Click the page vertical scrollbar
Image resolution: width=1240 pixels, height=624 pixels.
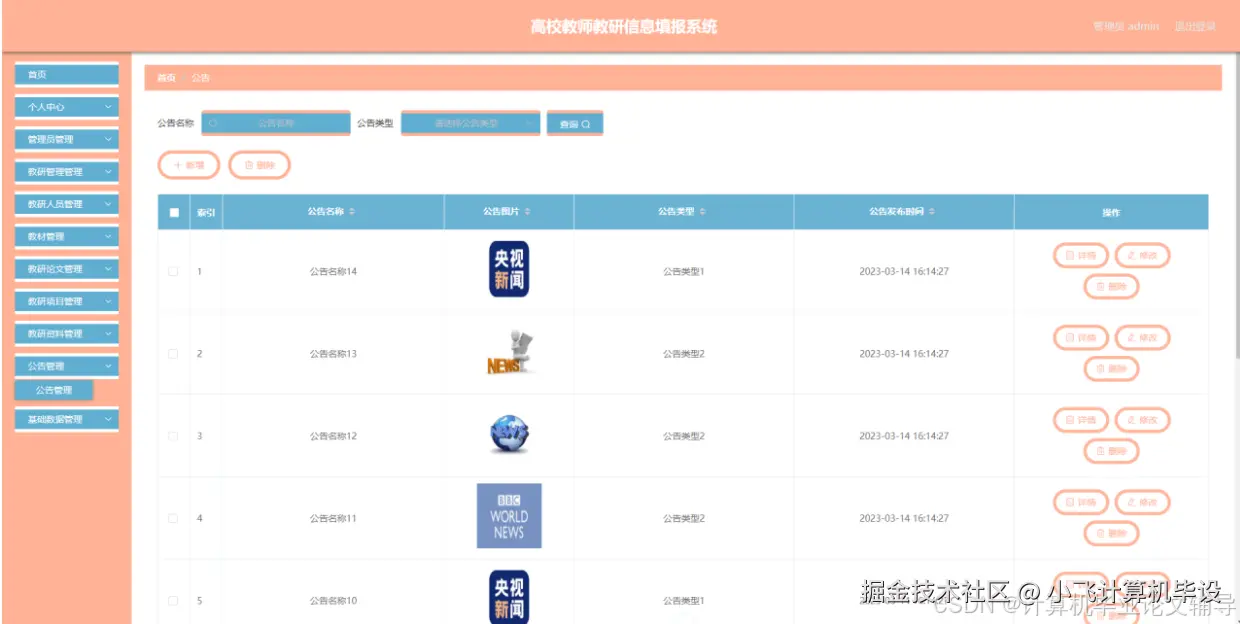pyautogui.click(x=1236, y=205)
